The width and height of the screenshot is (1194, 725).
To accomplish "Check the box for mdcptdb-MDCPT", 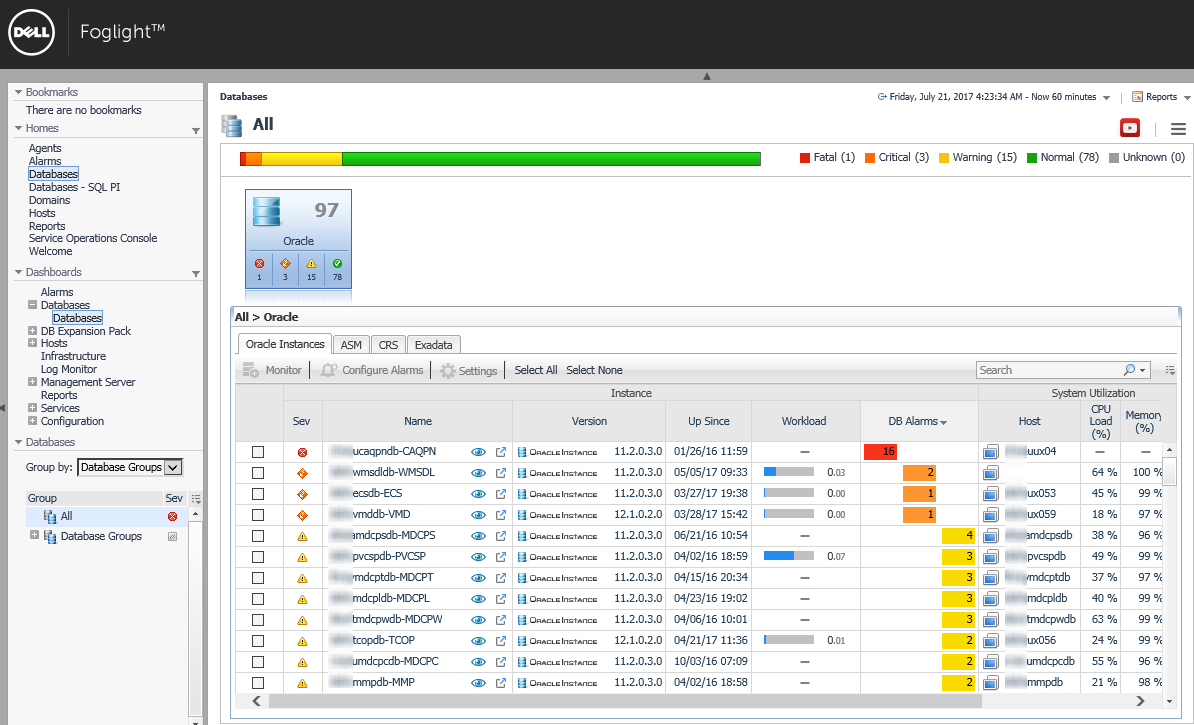I will 258,578.
